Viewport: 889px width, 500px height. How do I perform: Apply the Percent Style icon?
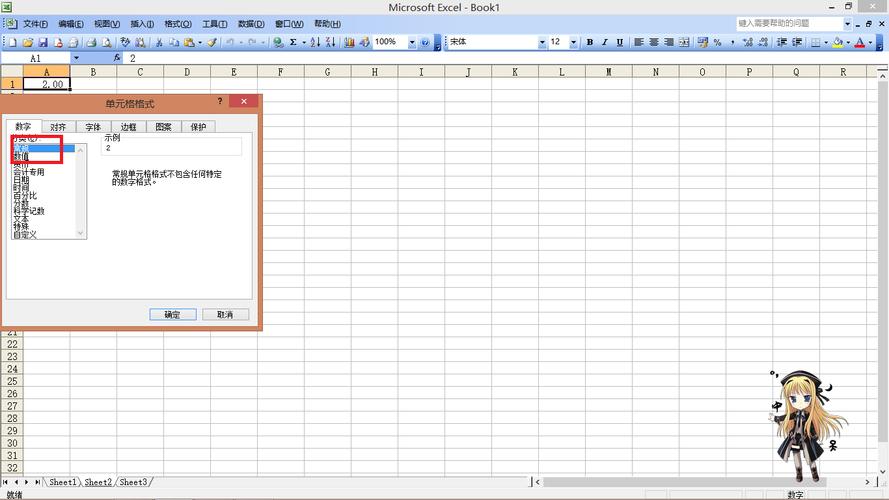pyautogui.click(x=717, y=42)
